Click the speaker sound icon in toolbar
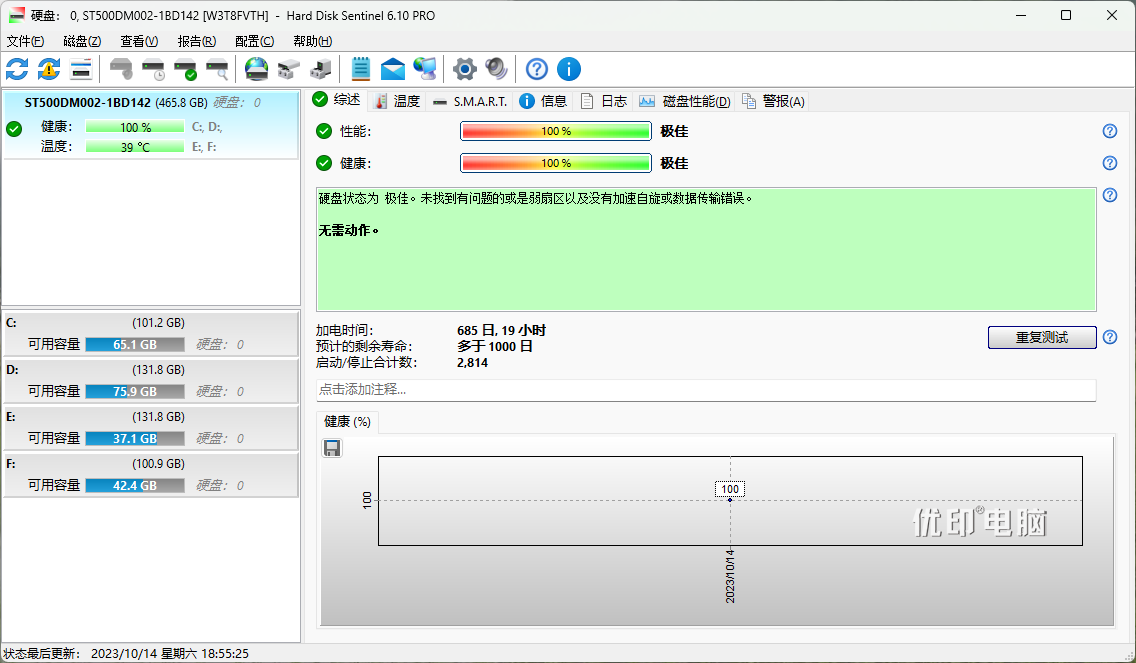 tap(496, 70)
